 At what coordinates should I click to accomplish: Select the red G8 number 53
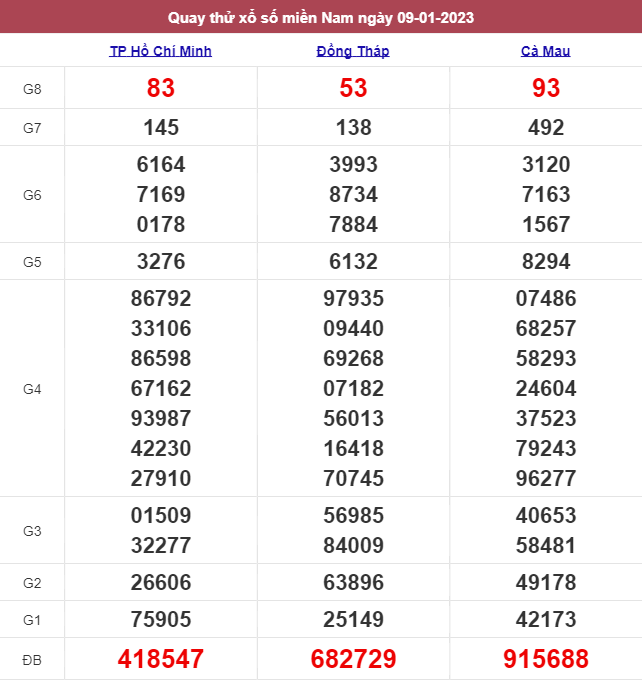353,89
